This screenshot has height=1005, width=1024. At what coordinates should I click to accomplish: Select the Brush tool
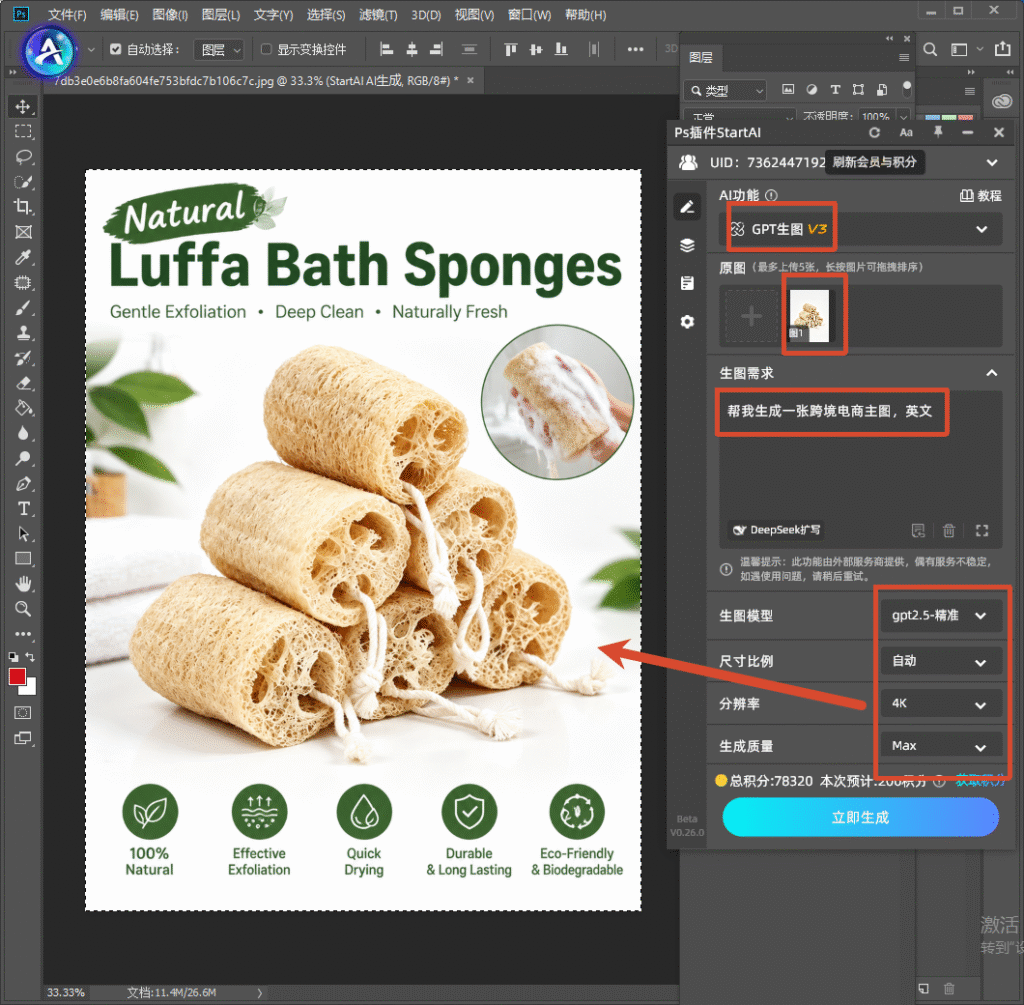(x=23, y=308)
